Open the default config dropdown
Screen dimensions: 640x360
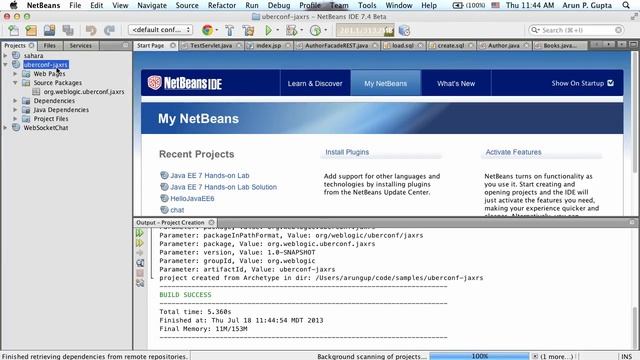click(x=160, y=30)
